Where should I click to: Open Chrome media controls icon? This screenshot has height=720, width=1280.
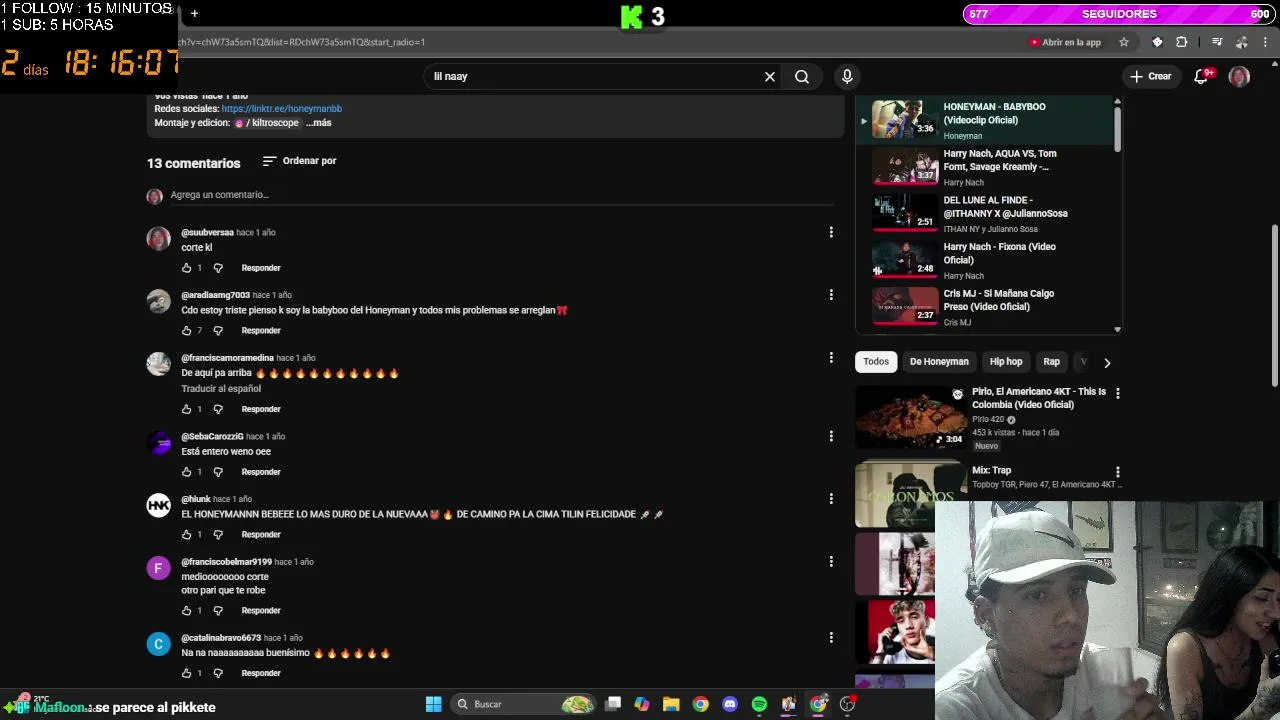click(x=1217, y=42)
